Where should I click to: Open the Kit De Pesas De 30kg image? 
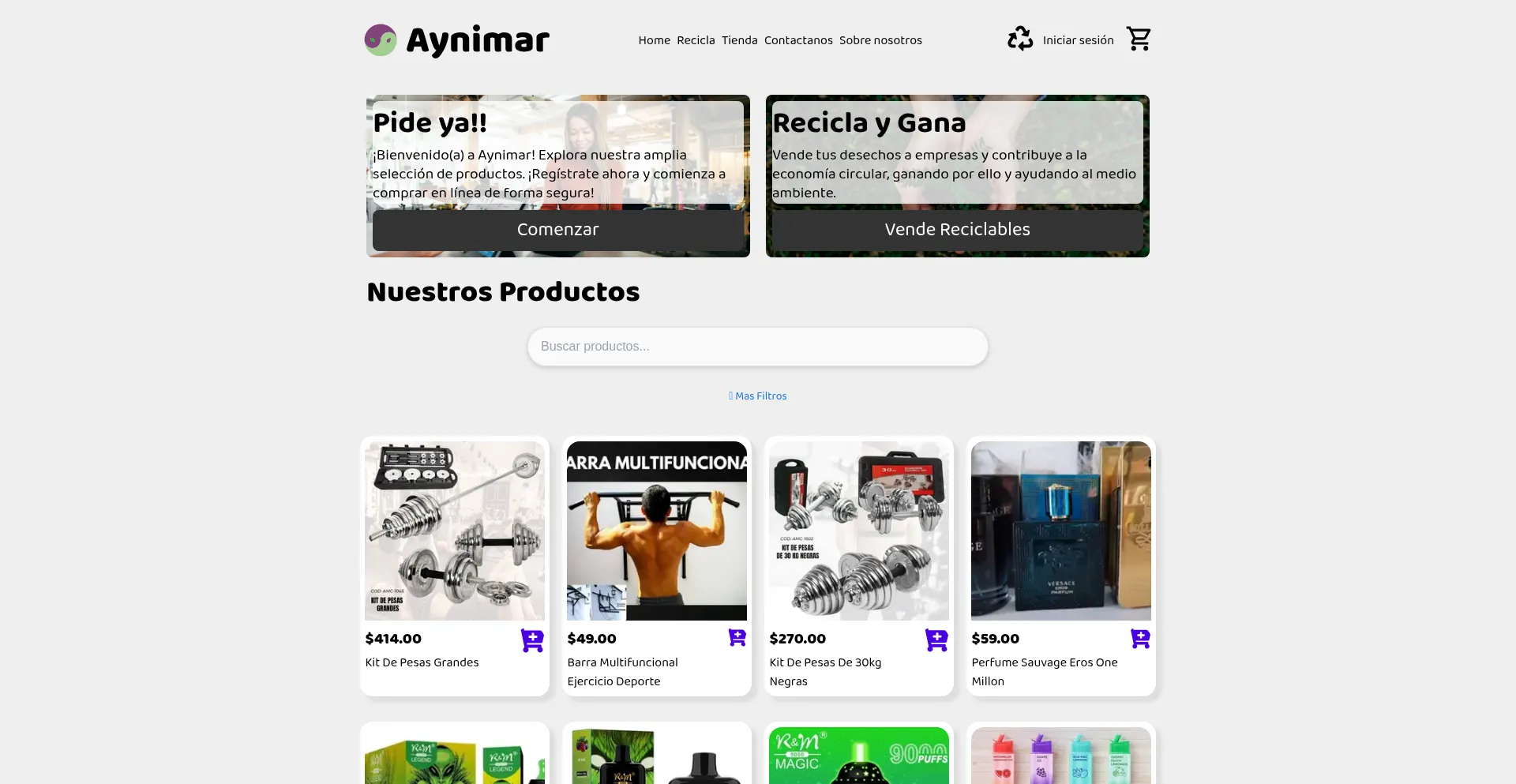click(x=859, y=531)
